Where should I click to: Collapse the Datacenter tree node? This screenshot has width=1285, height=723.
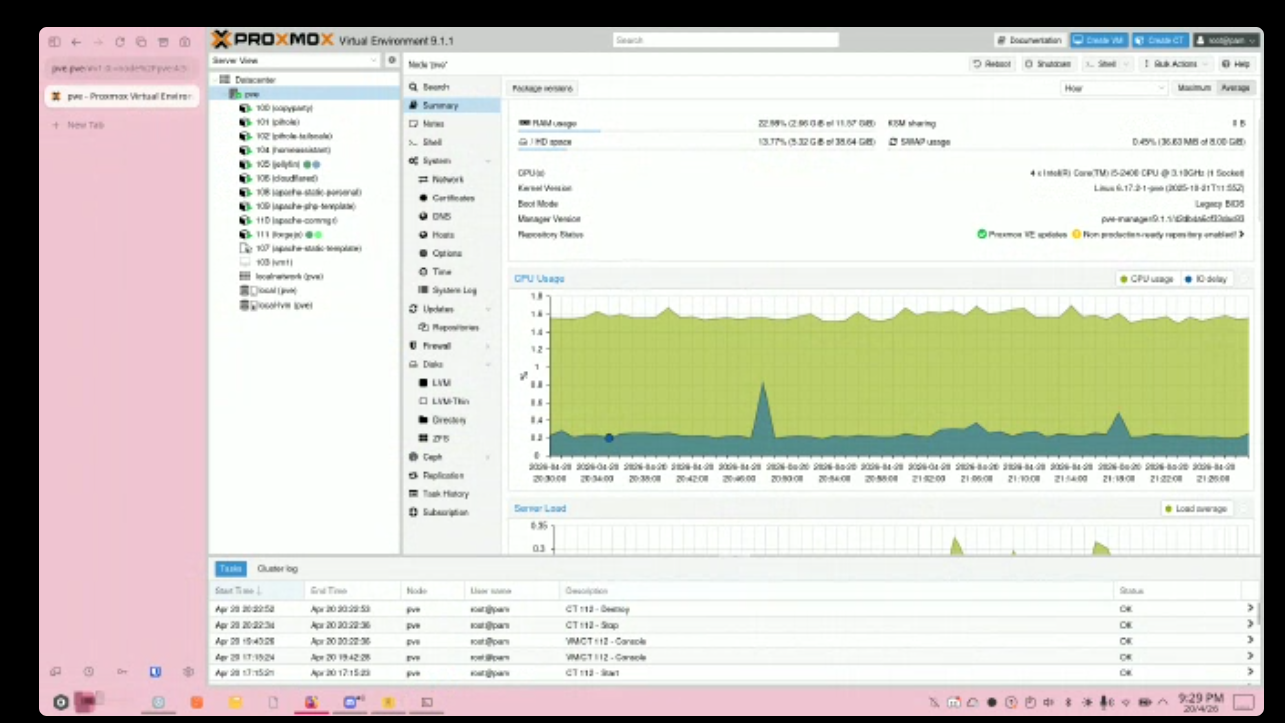coord(214,79)
